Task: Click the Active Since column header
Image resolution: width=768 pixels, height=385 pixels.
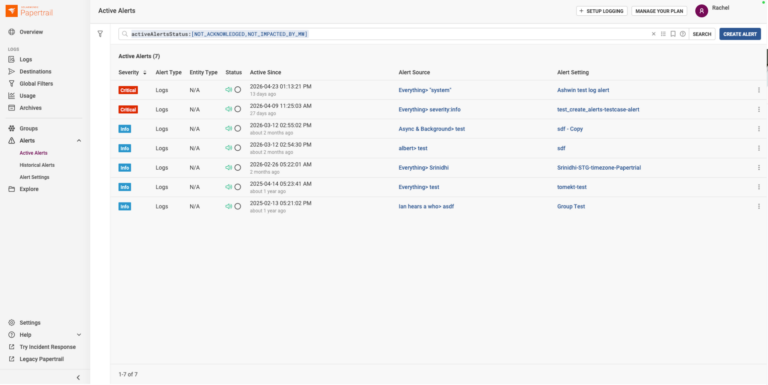Action: (x=265, y=72)
